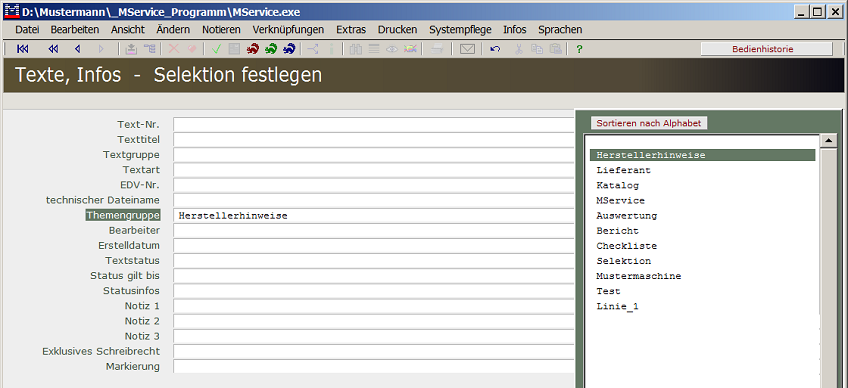
Task: Click the gray form layout icon
Action: point(234,49)
